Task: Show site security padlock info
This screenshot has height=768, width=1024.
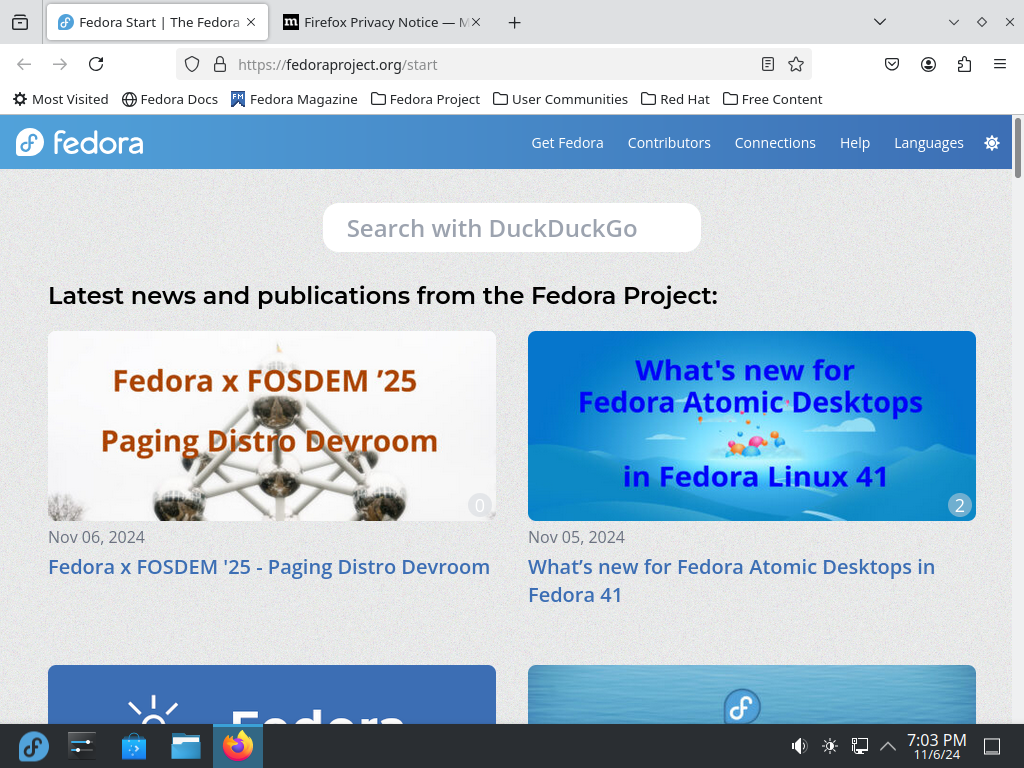Action: coord(220,64)
